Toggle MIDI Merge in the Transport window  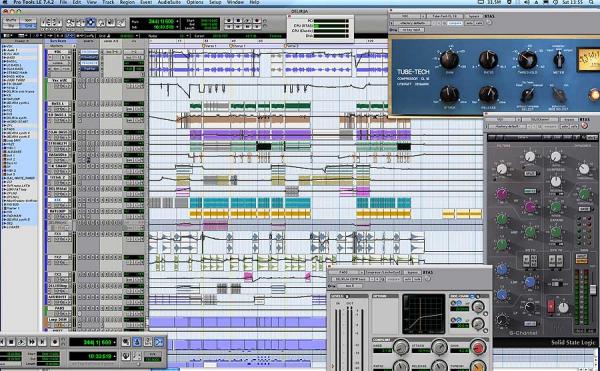159,342
